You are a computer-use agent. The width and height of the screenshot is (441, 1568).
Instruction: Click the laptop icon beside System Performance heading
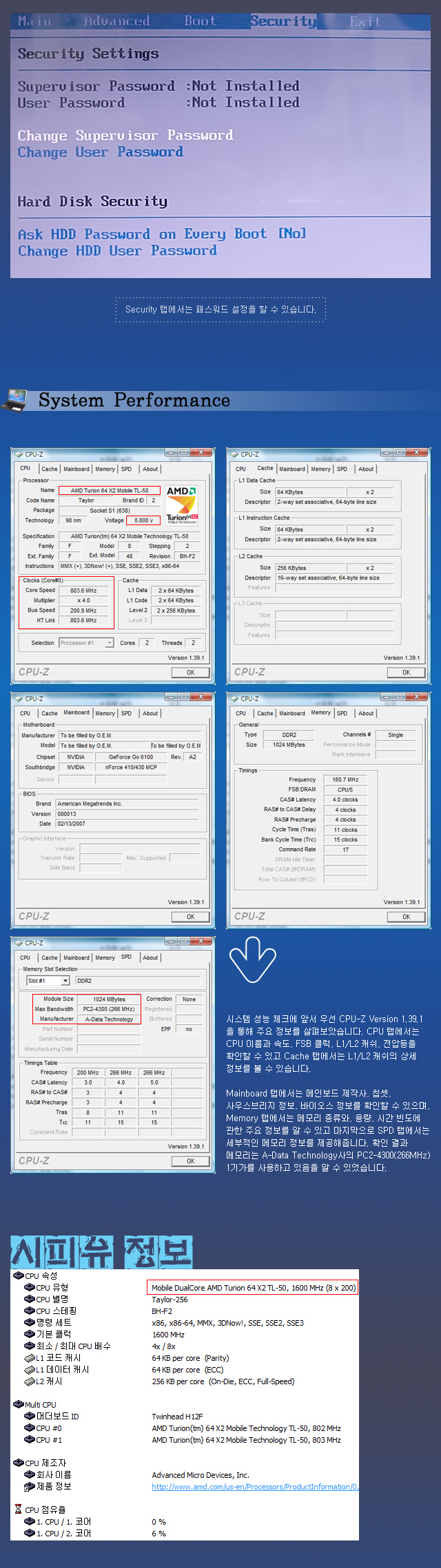click(14, 401)
